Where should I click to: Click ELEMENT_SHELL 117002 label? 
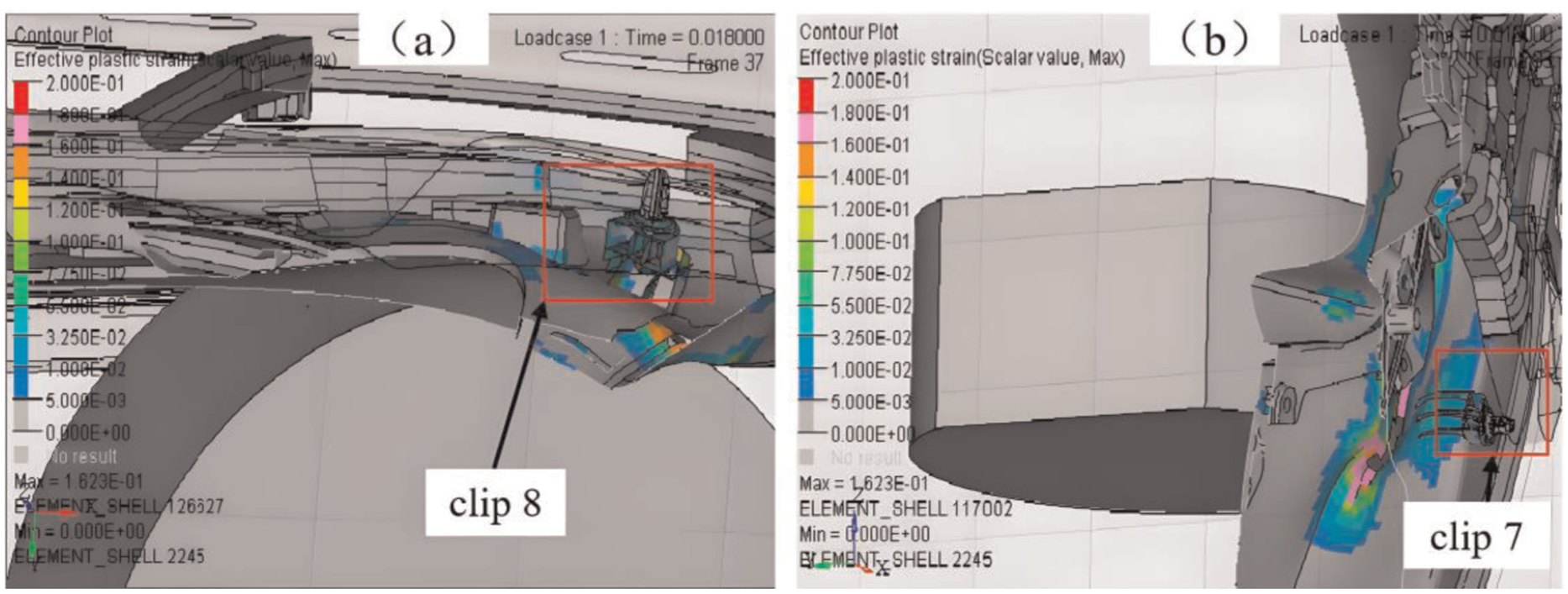(905, 509)
